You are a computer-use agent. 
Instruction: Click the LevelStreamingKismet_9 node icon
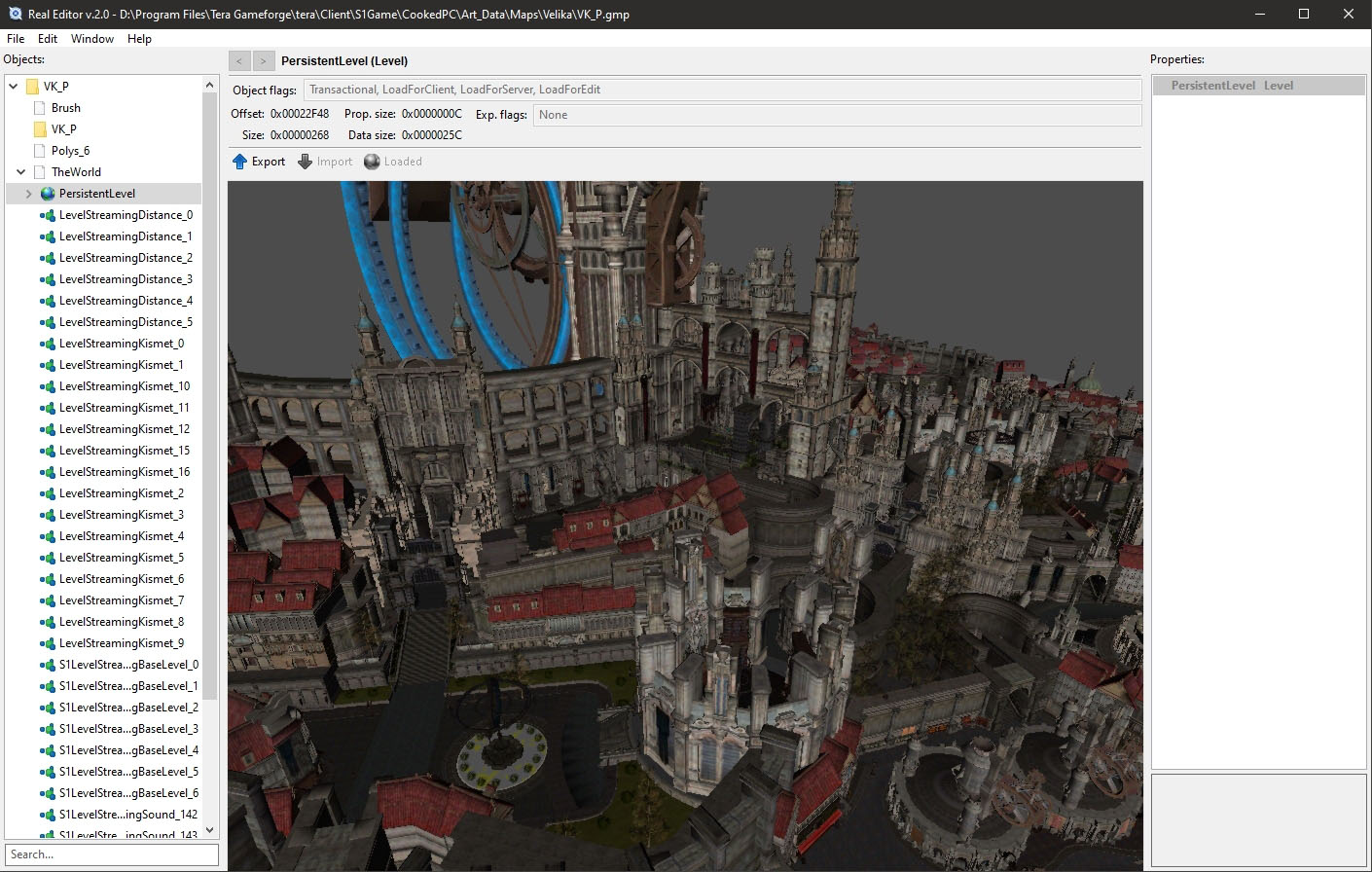(x=48, y=643)
